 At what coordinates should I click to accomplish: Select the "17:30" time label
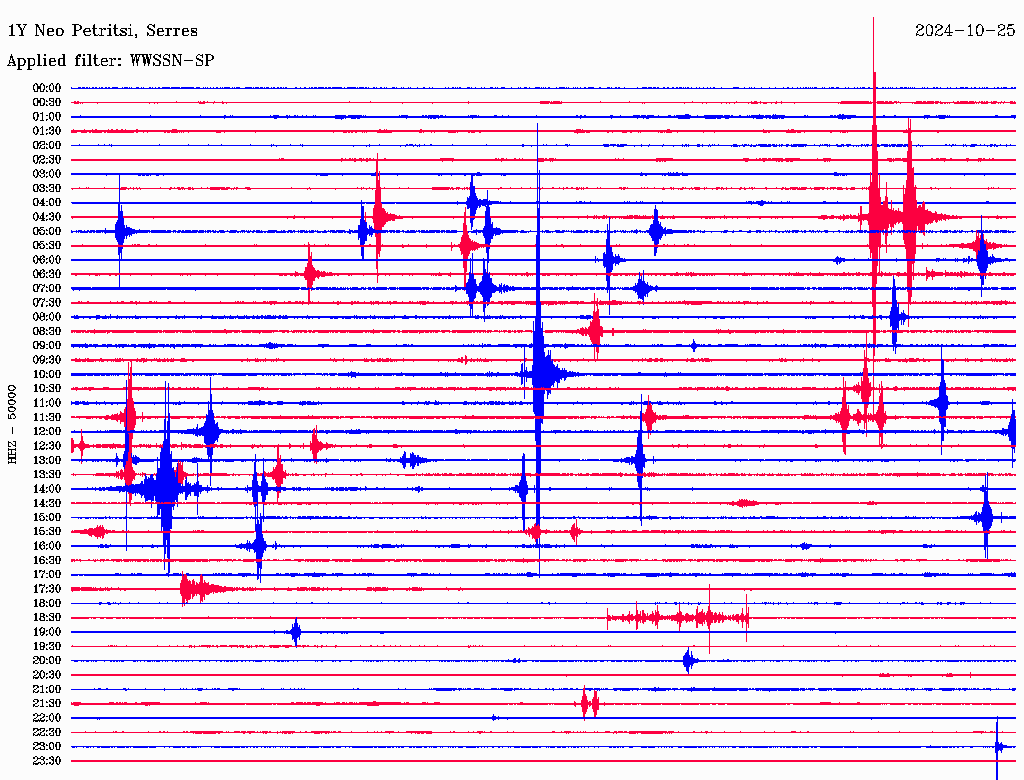(46, 589)
